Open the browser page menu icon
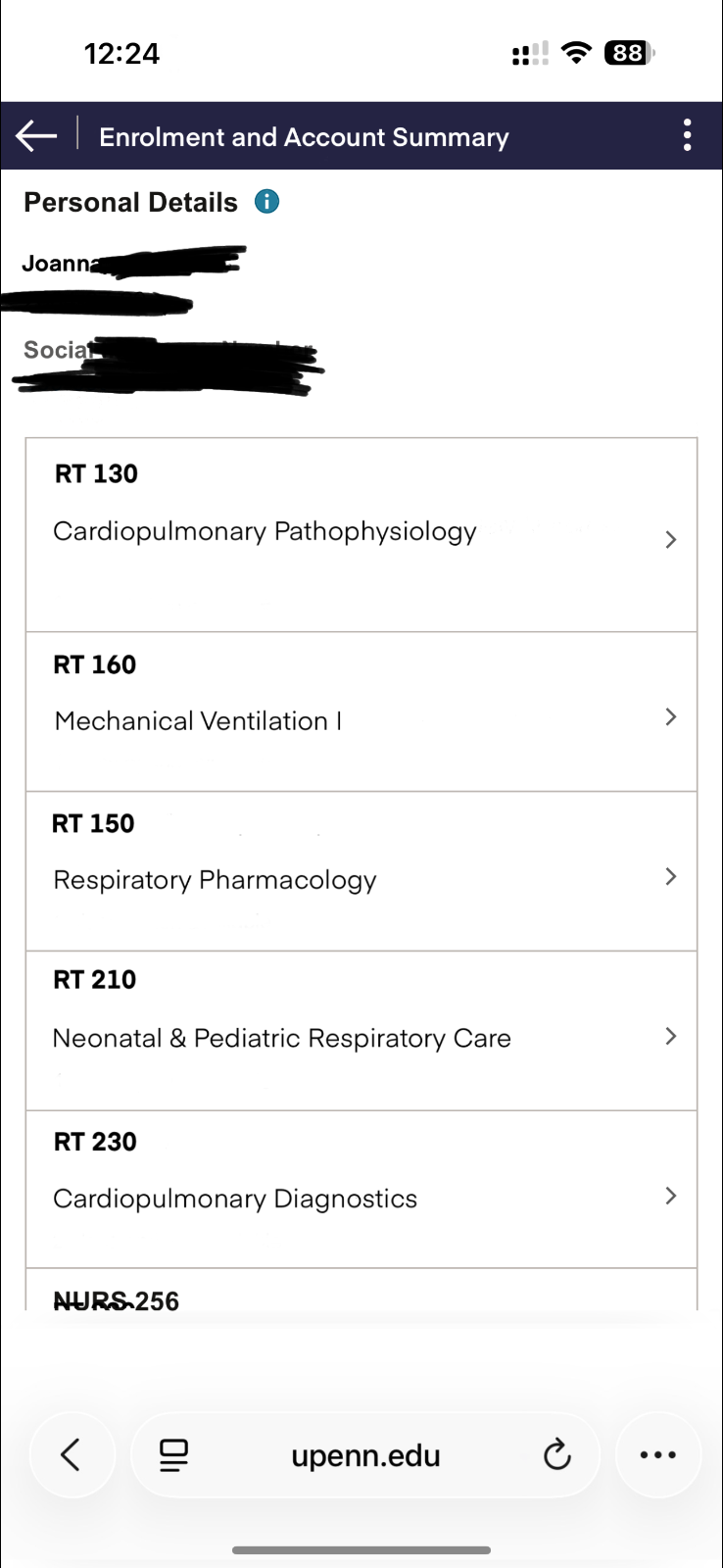Viewport: 723px width, 1568px height. click(173, 1455)
